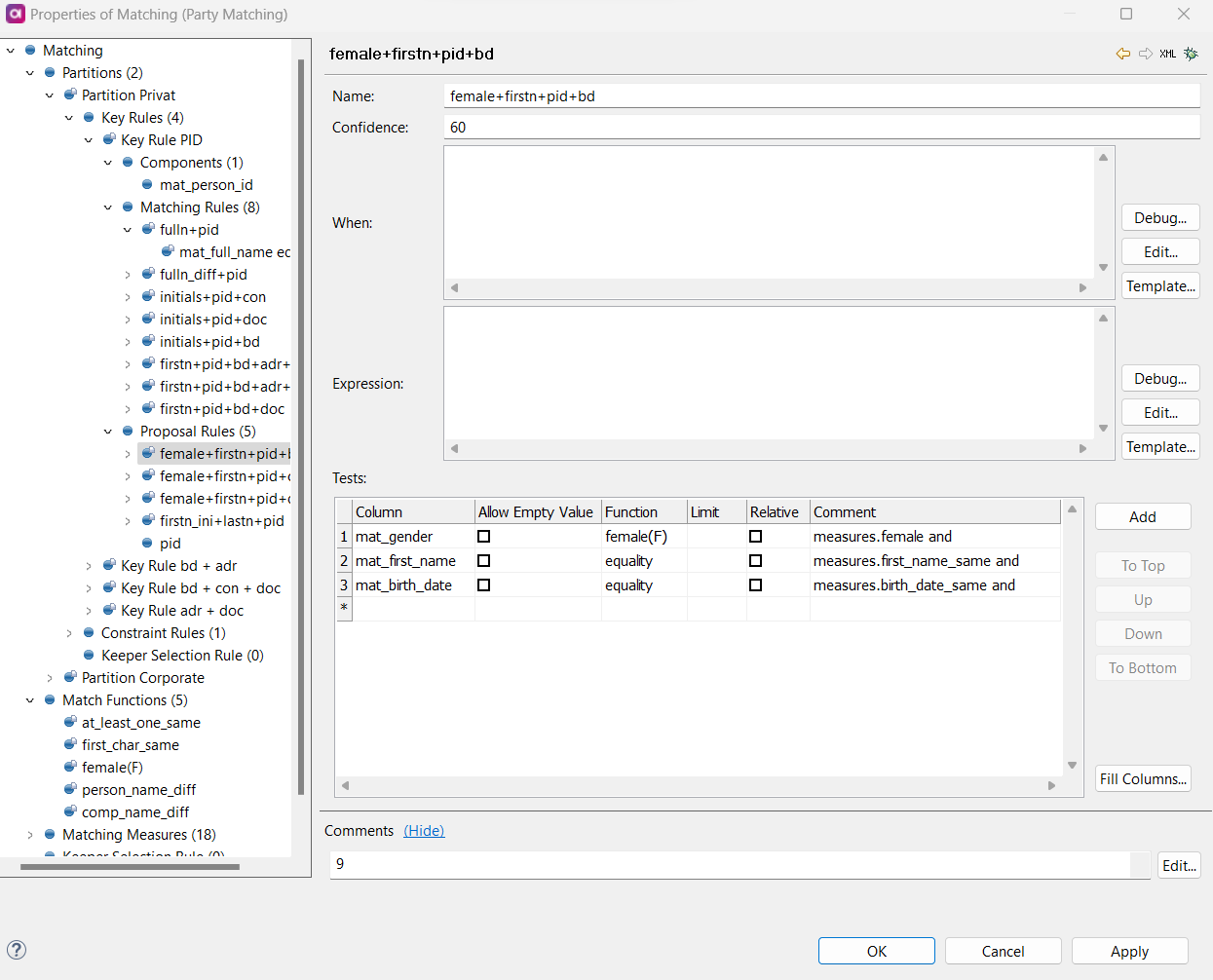
Task: Click the Comments text field
Action: 730,864
